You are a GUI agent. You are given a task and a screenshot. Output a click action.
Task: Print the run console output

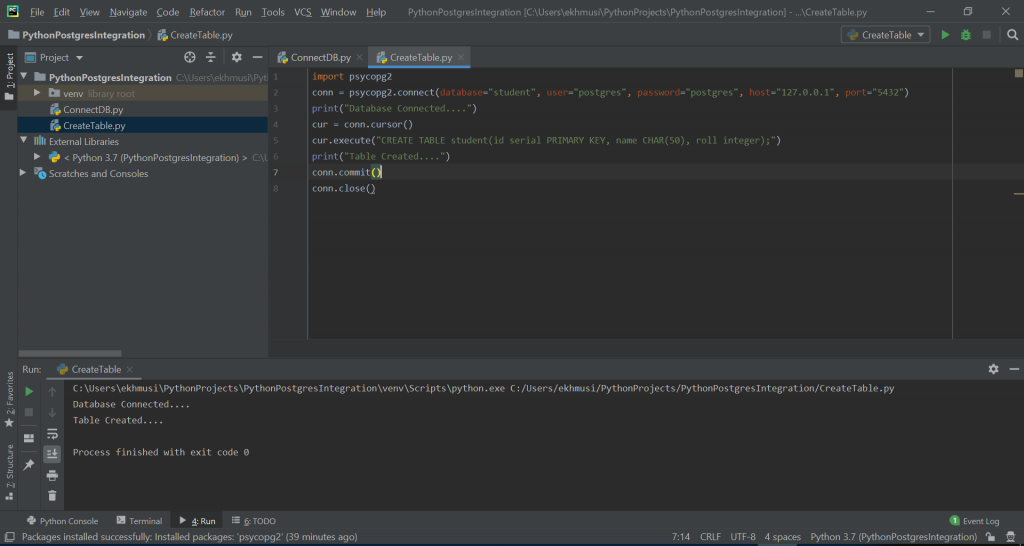pyautogui.click(x=52, y=475)
